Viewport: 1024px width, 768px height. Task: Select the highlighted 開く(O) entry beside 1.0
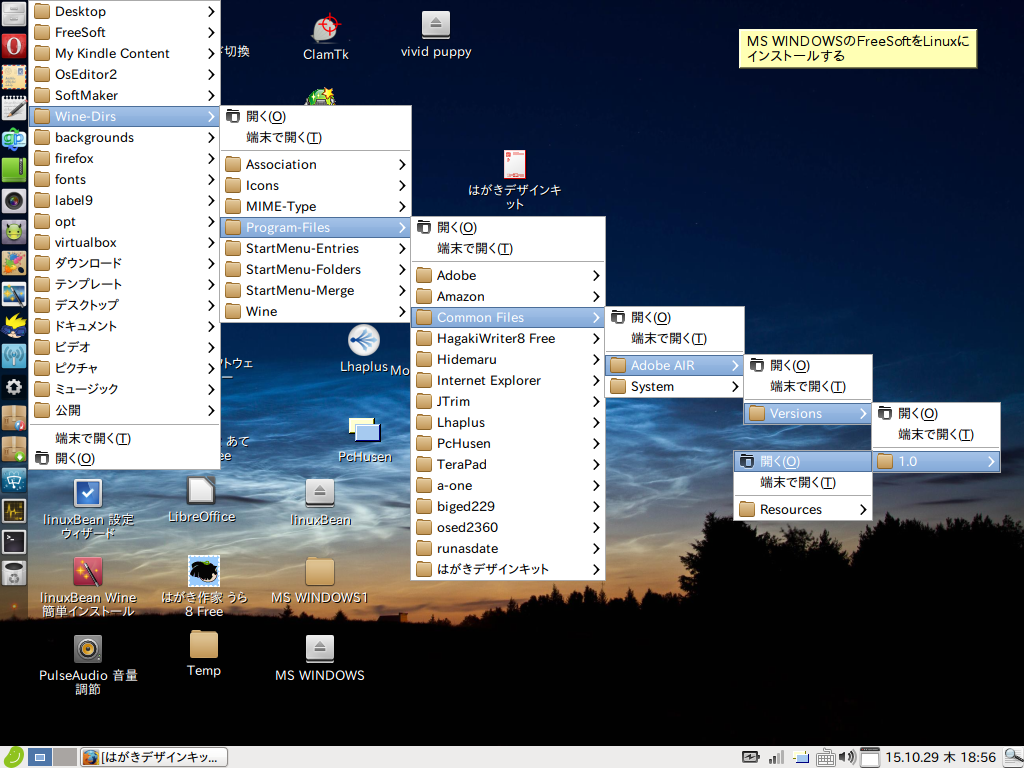pyautogui.click(x=803, y=462)
